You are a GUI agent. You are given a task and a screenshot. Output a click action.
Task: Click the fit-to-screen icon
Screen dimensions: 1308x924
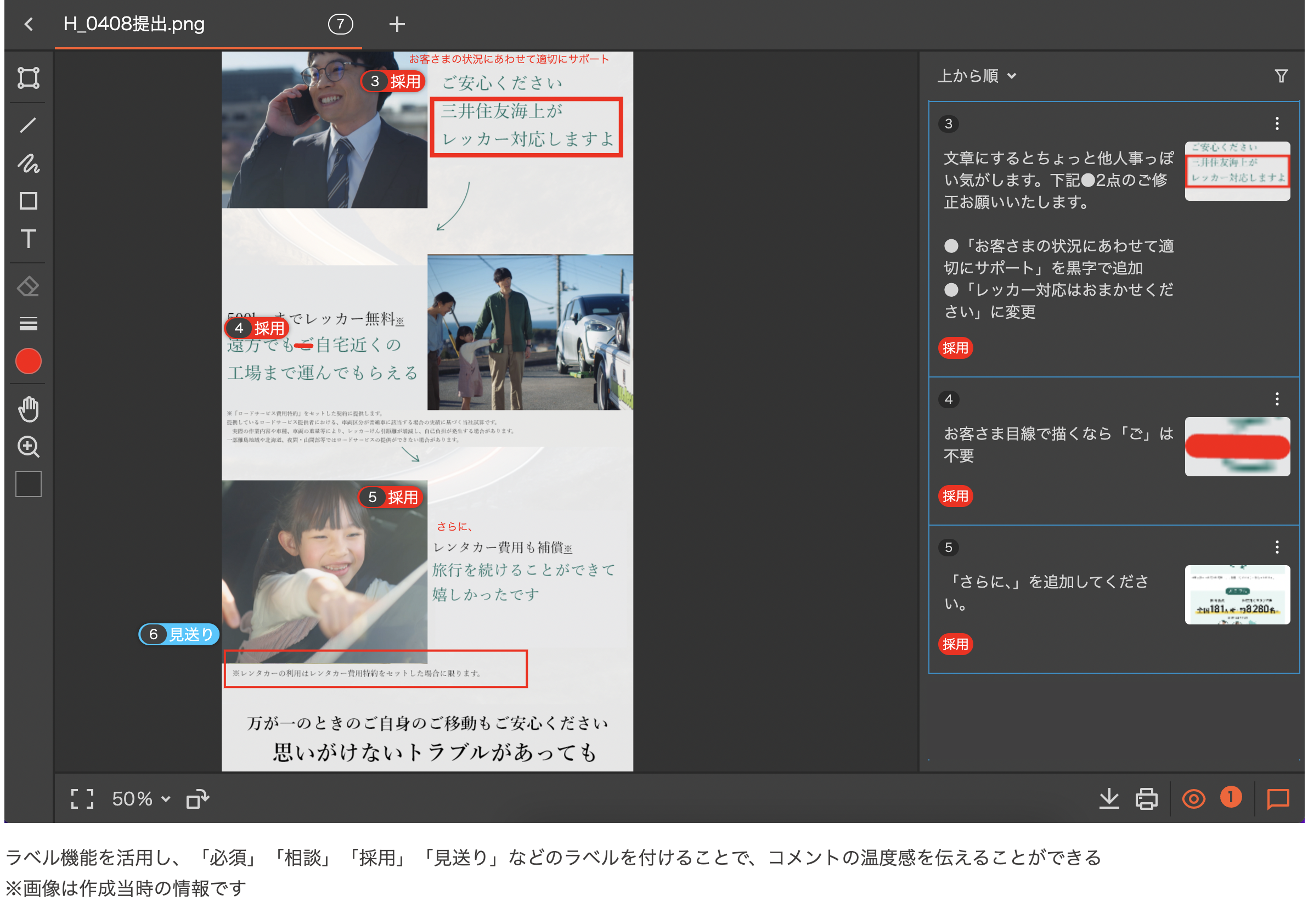[x=82, y=799]
